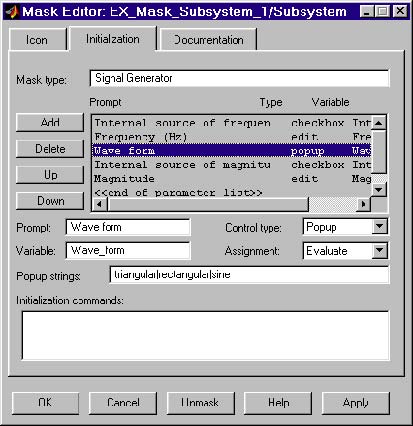The height and width of the screenshot is (426, 413).
Task: Open the Assignment dropdown showing Evaluate
Action: (x=345, y=251)
